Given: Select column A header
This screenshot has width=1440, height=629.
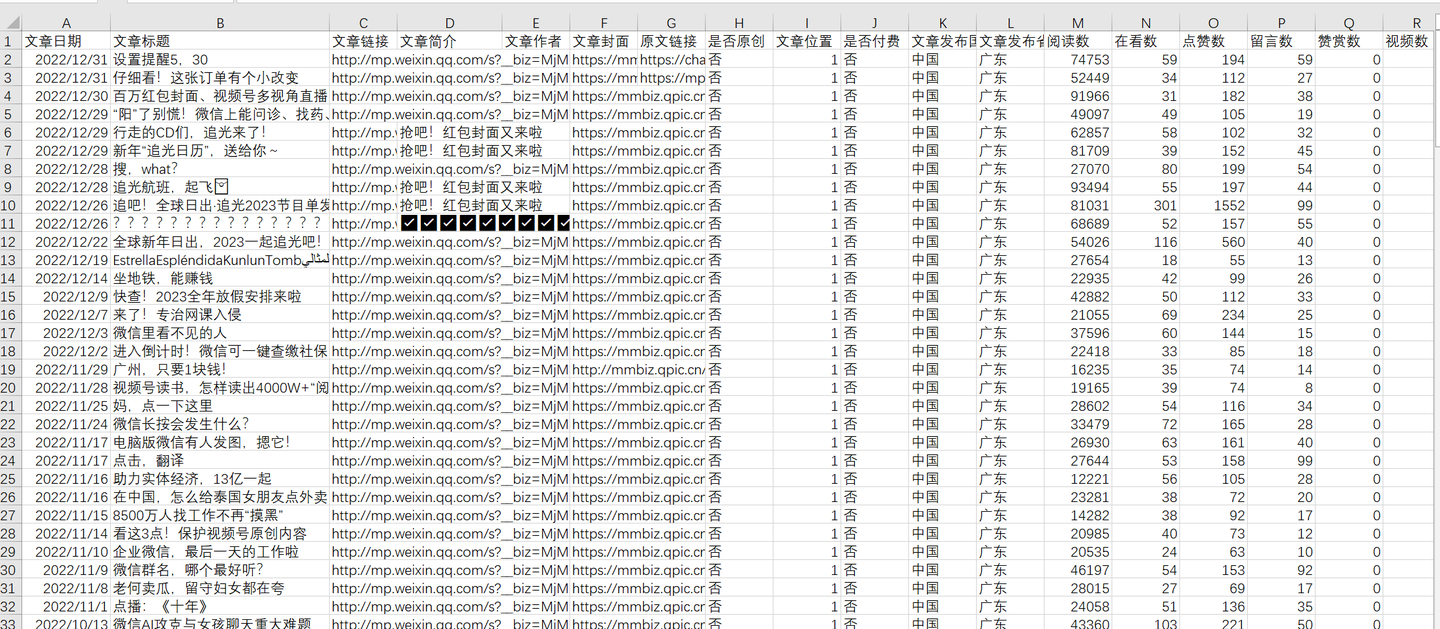Looking at the screenshot, I should [x=66, y=23].
